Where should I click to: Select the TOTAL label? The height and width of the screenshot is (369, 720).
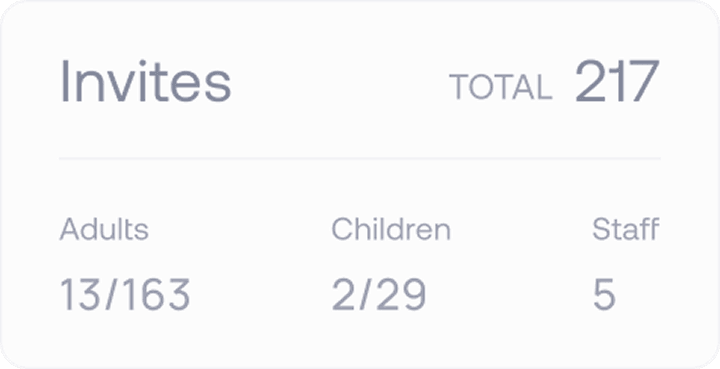pos(501,87)
